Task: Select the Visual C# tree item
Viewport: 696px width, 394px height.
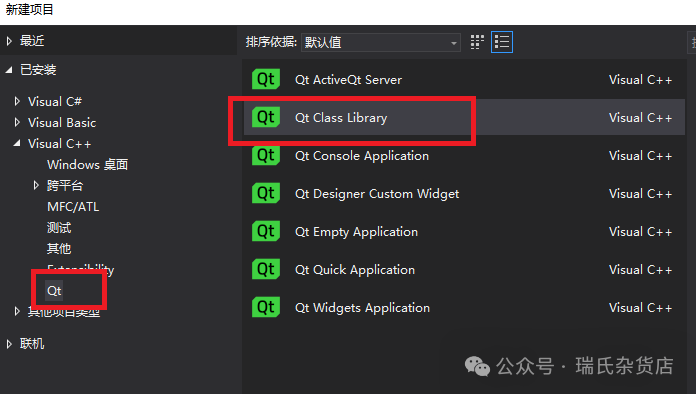Action: tap(55, 102)
